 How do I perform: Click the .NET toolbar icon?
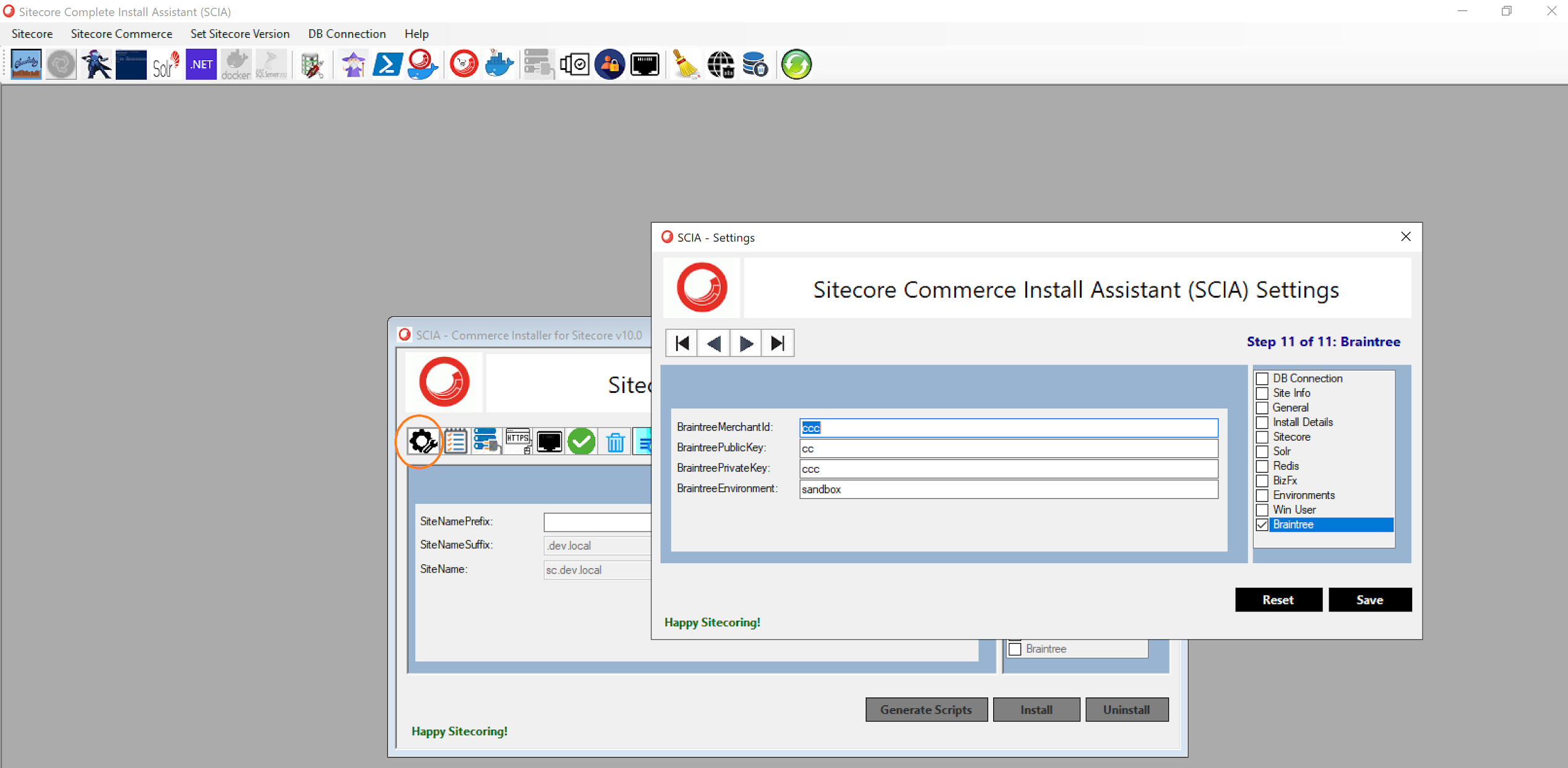point(201,64)
